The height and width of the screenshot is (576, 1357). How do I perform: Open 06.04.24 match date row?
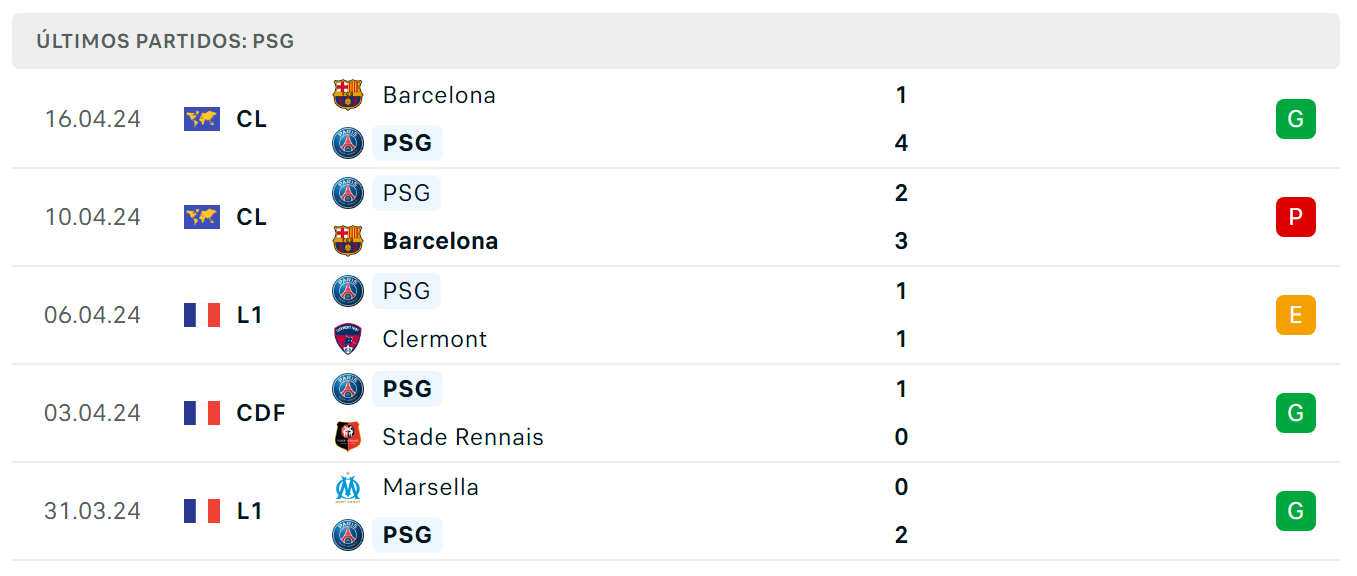(676, 315)
